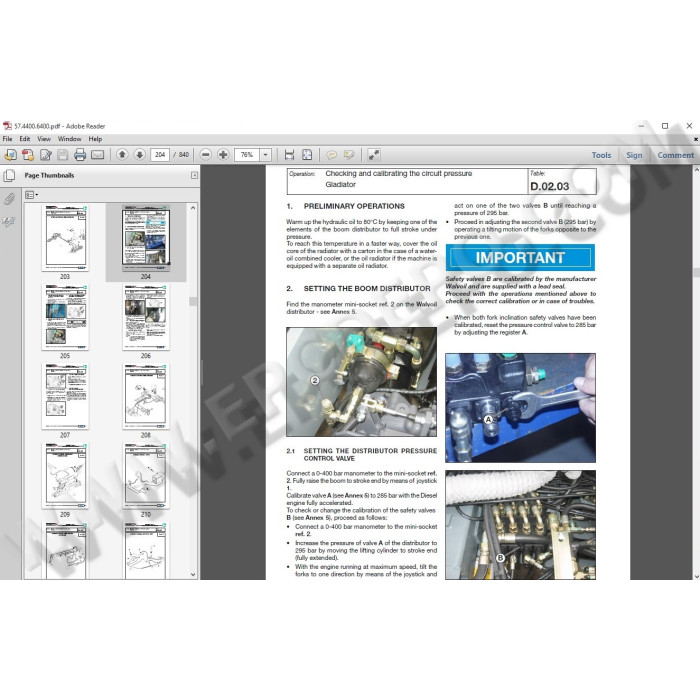
Task: Select page 208 thumbnail
Action: pos(146,396)
